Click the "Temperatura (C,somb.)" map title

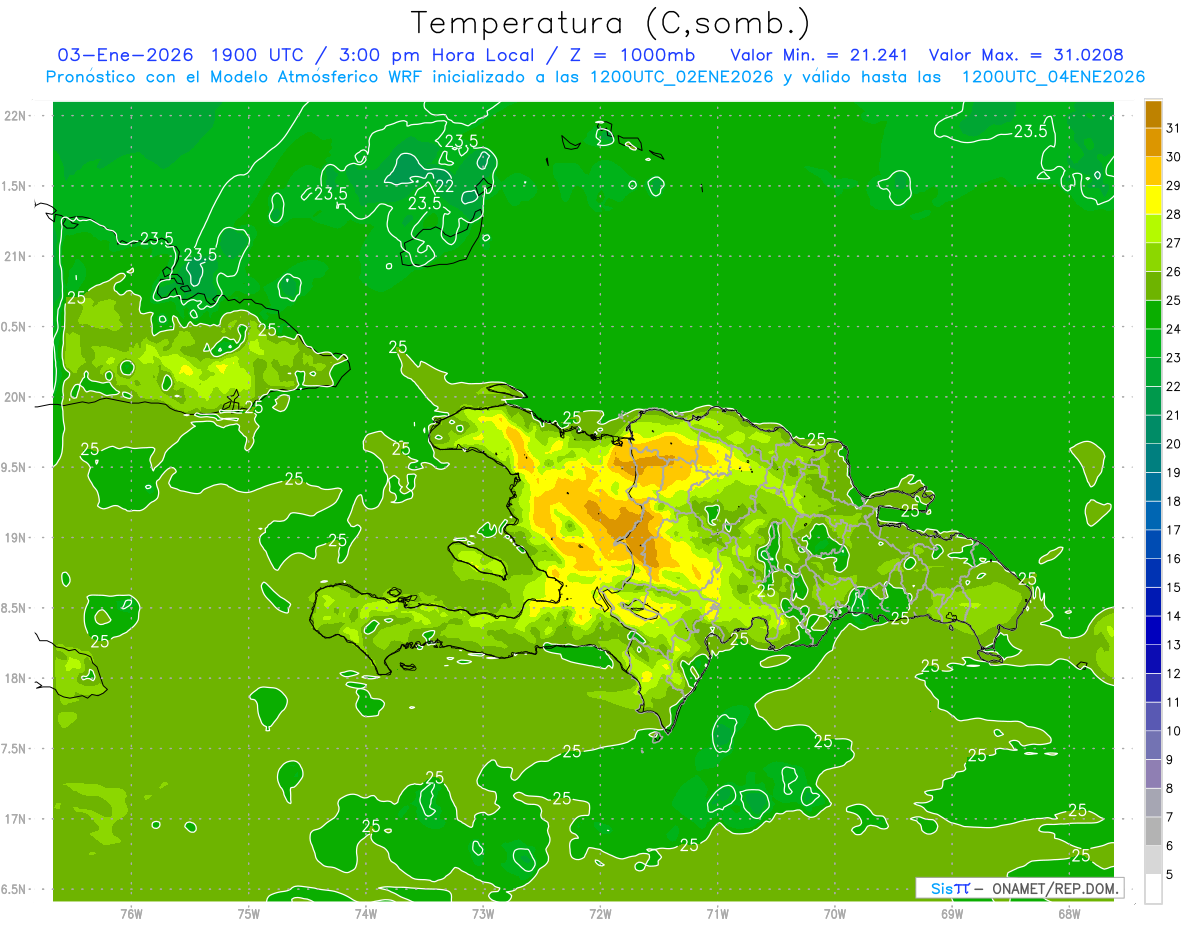610,23
